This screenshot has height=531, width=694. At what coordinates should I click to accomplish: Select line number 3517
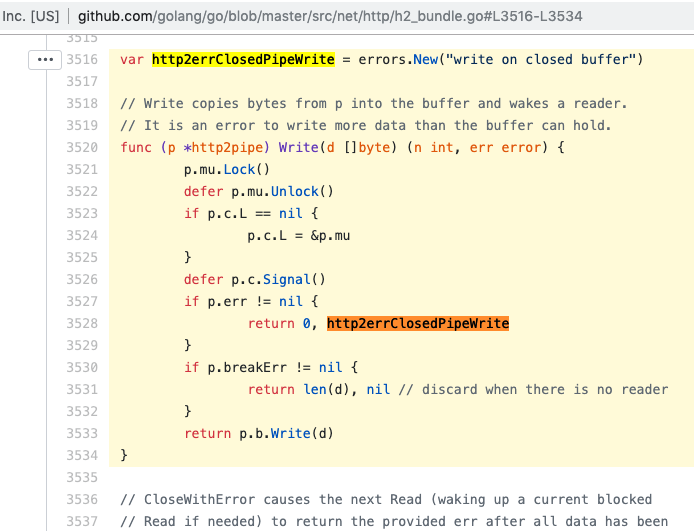click(x=82, y=81)
